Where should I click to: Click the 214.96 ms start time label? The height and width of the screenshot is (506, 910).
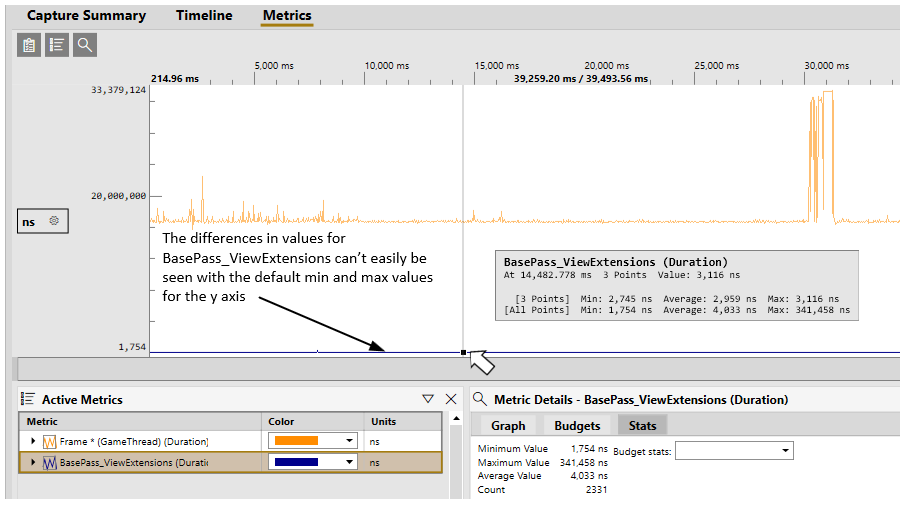[x=175, y=78]
